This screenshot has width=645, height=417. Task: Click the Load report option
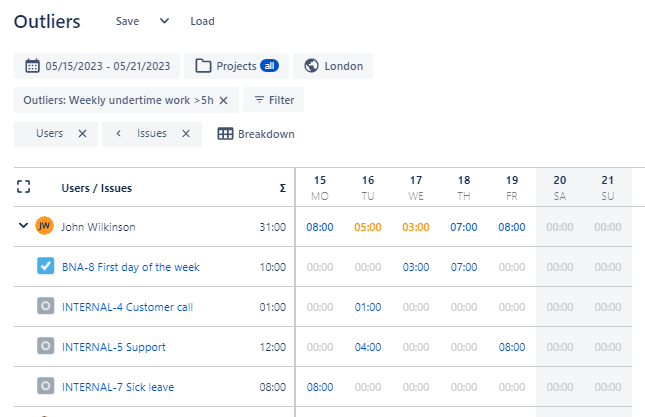(202, 21)
